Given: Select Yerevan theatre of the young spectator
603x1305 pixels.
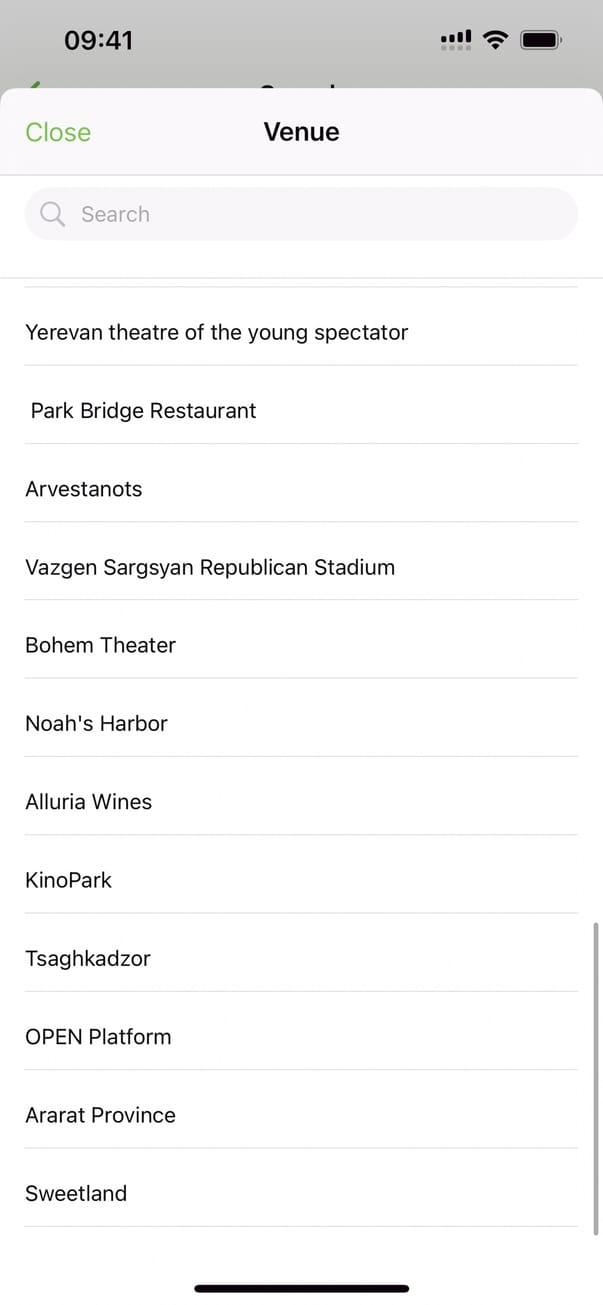Looking at the screenshot, I should 217,332.
